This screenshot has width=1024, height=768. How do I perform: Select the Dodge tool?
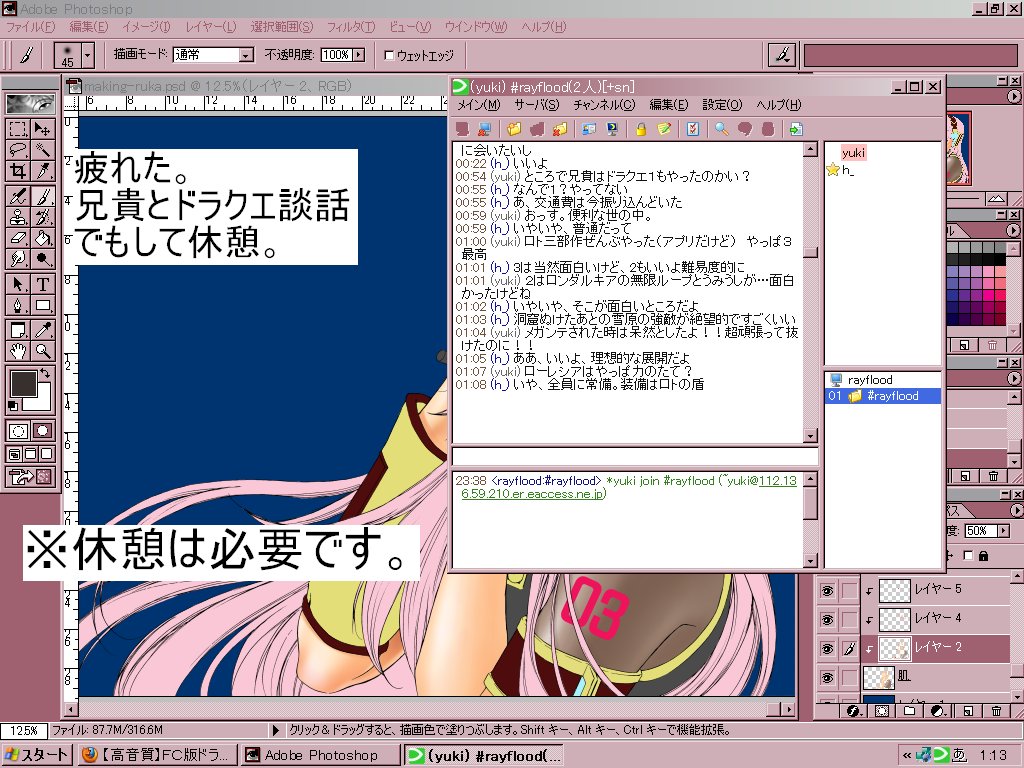42,258
